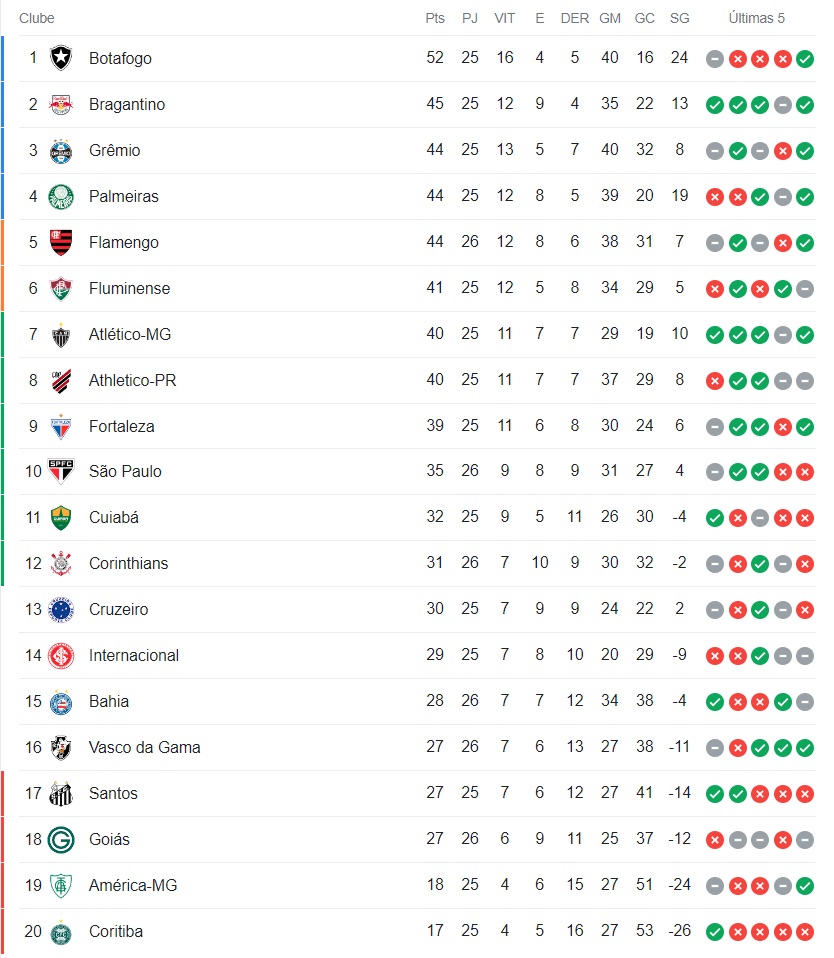Screen dimensions: 834x958
Task: Open the Vasco da Gama team link
Action: click(144, 747)
